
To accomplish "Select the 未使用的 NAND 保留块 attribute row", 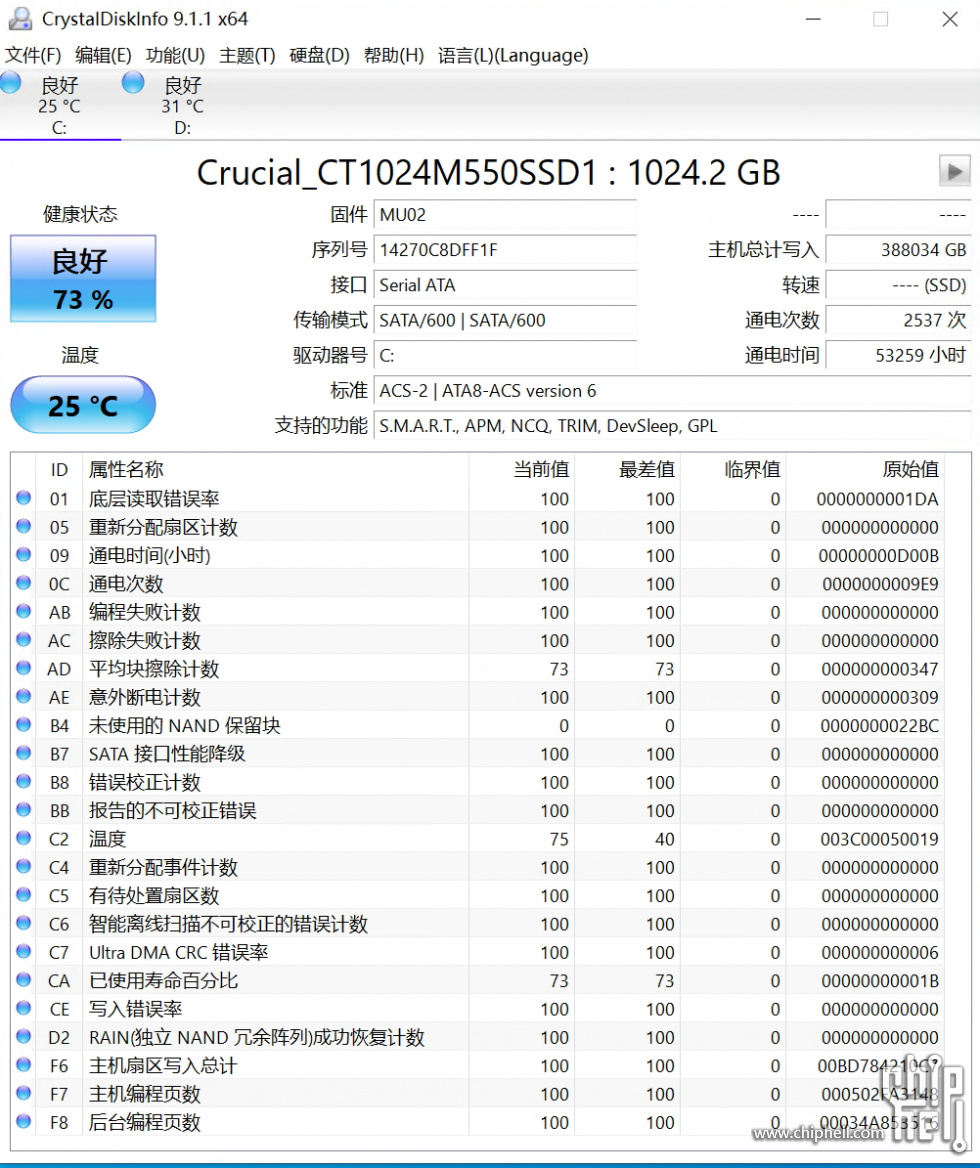I will click(x=477, y=725).
